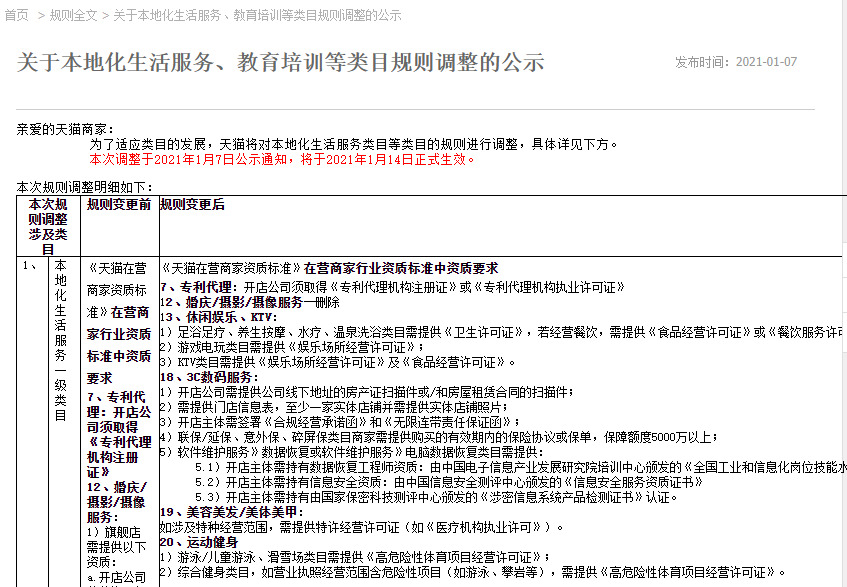Click the line 综合健身类目 about 攀岩

click(473, 572)
